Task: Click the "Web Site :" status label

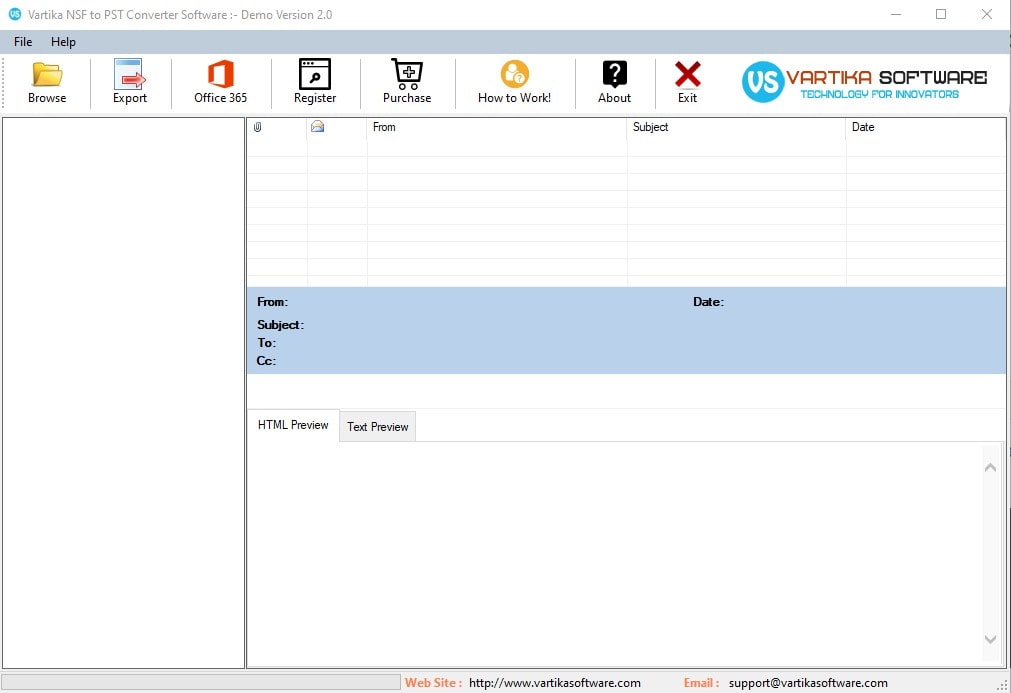Action: pos(433,683)
